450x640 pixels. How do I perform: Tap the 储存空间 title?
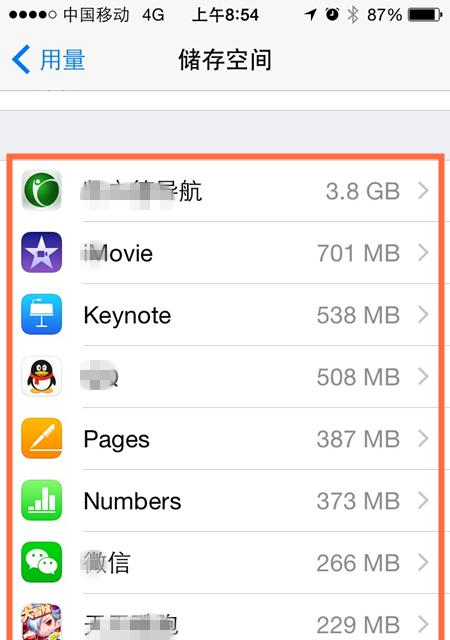click(225, 60)
